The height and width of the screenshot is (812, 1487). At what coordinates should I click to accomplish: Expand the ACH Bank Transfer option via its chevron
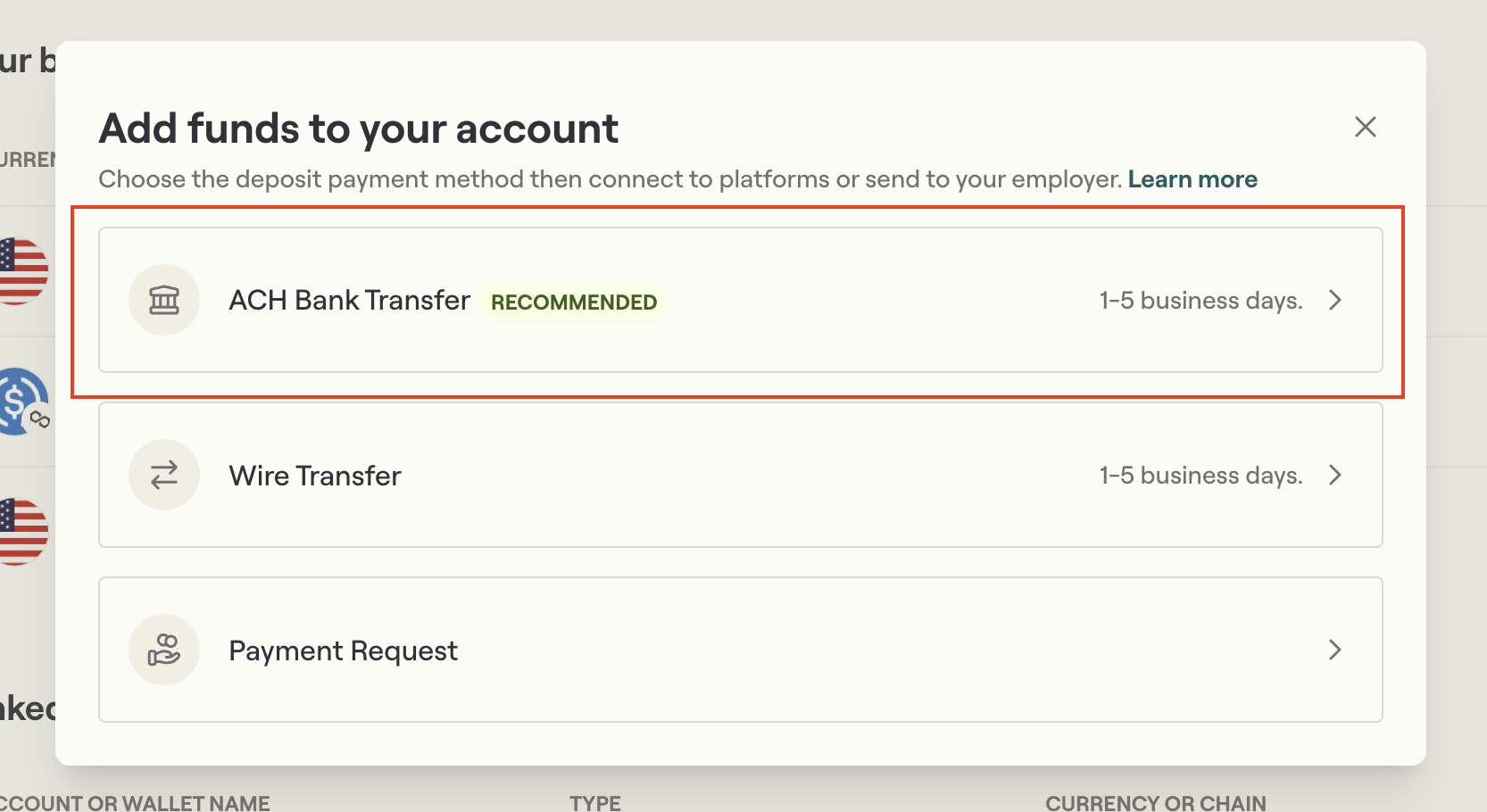click(x=1335, y=300)
